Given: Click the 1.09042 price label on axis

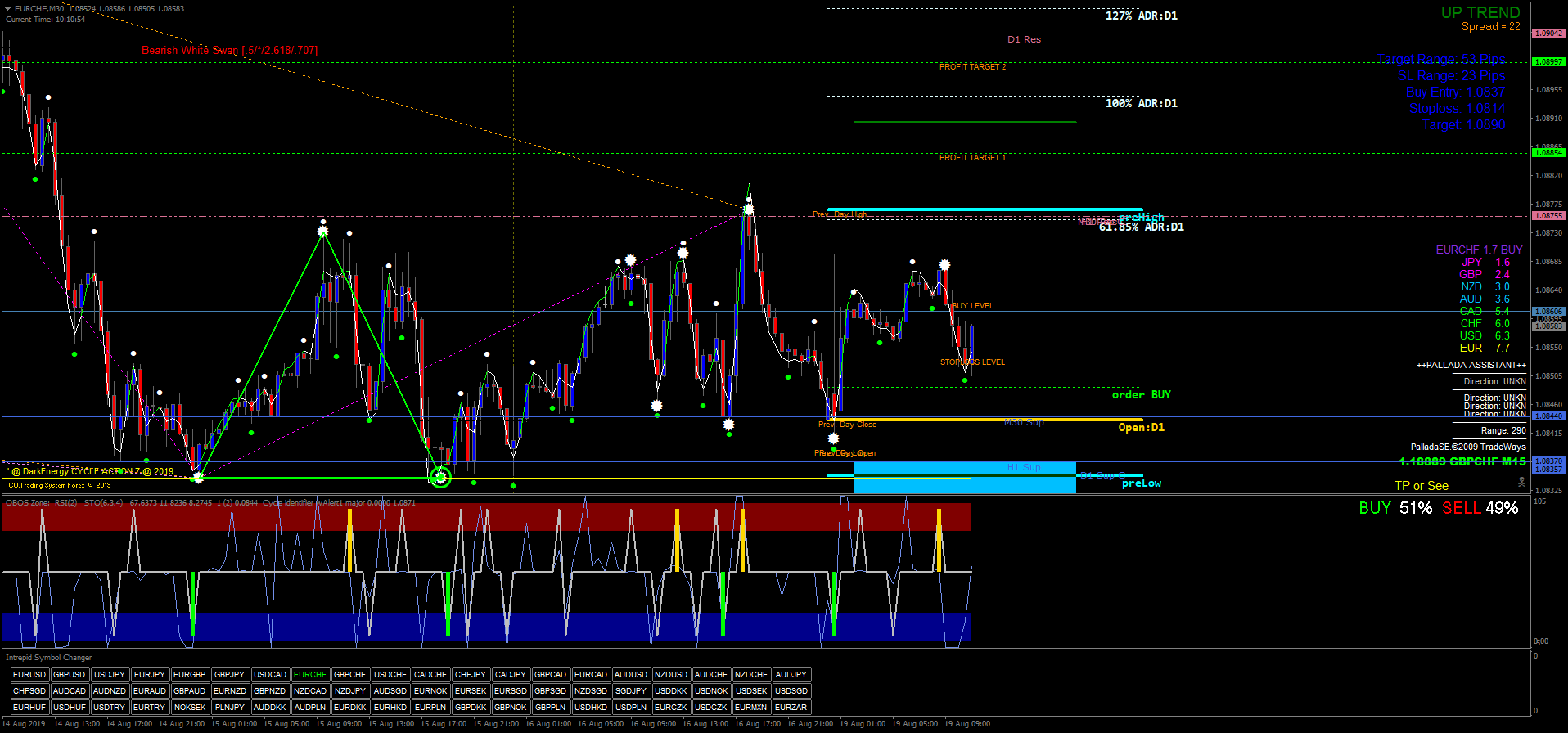Looking at the screenshot, I should pyautogui.click(x=1548, y=34).
